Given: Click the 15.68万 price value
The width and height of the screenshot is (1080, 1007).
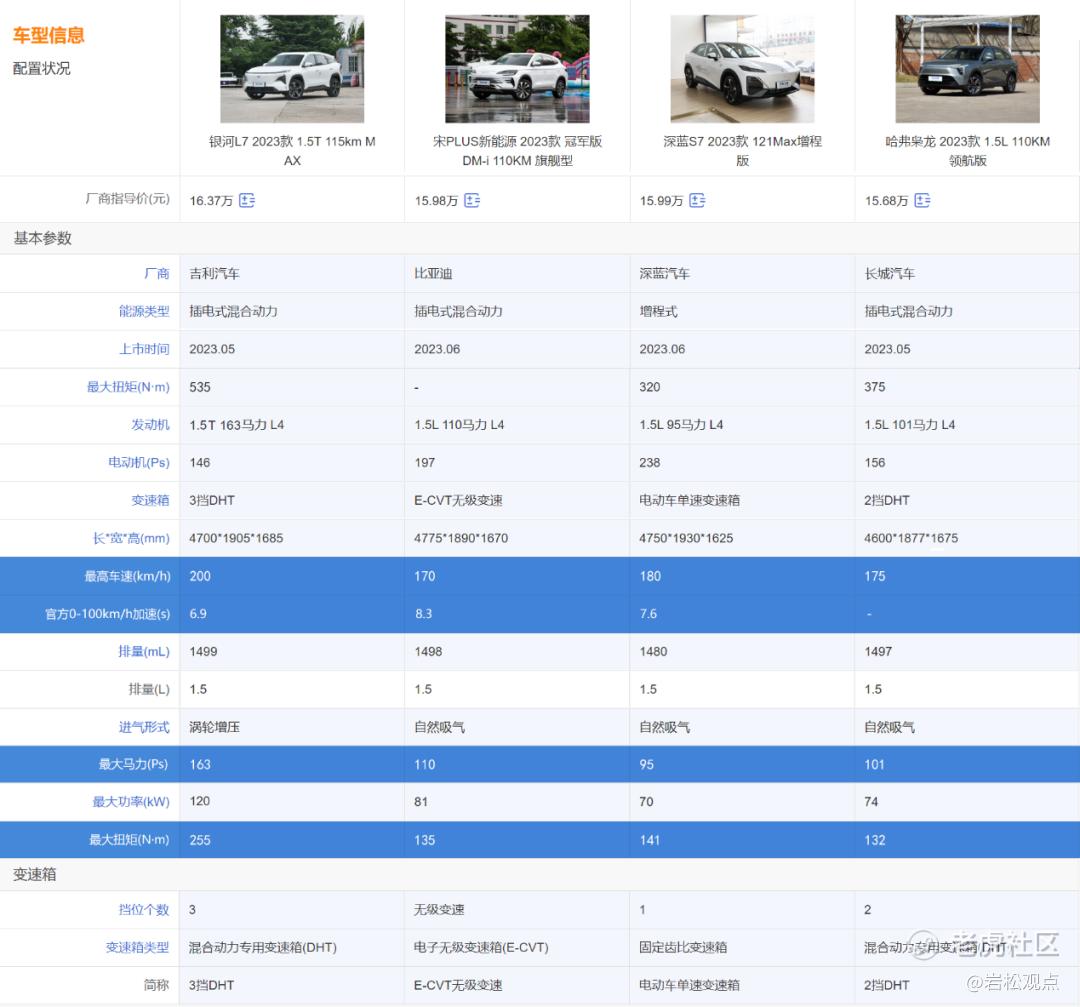Looking at the screenshot, I should point(886,201).
